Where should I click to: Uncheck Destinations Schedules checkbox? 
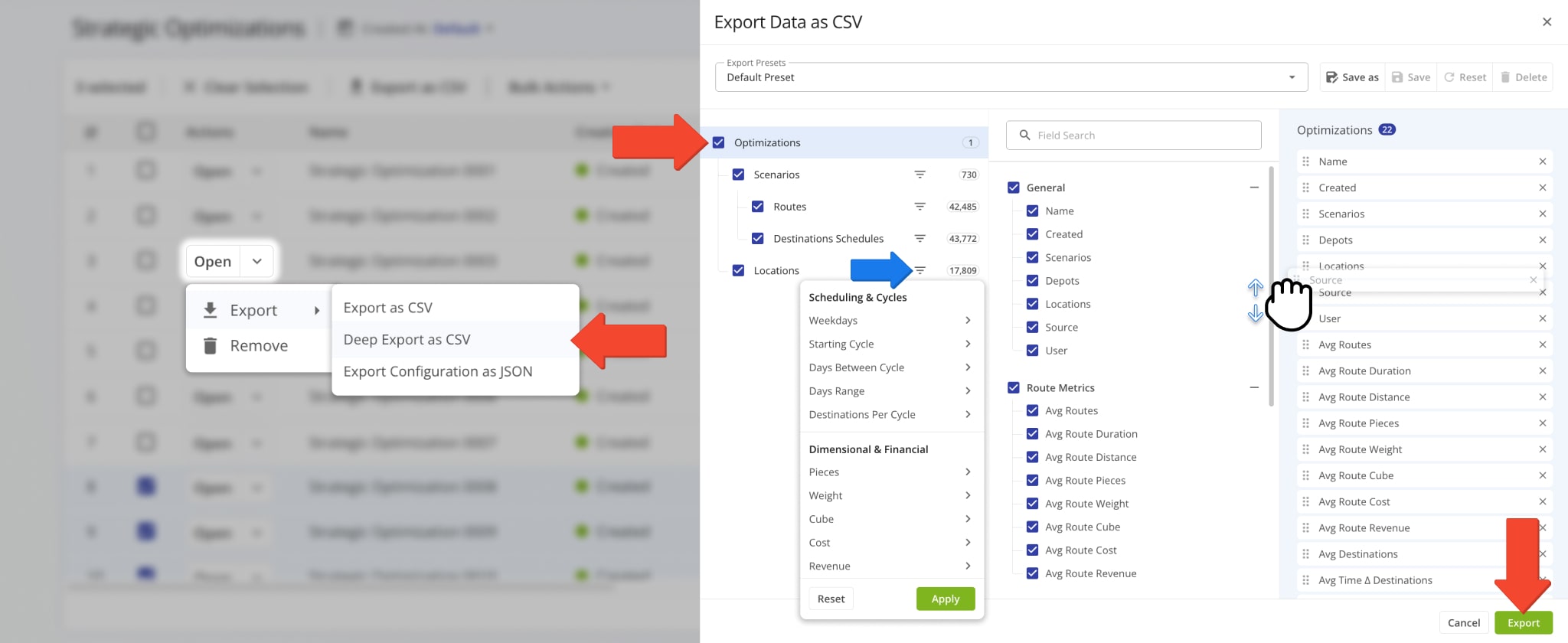[757, 239]
